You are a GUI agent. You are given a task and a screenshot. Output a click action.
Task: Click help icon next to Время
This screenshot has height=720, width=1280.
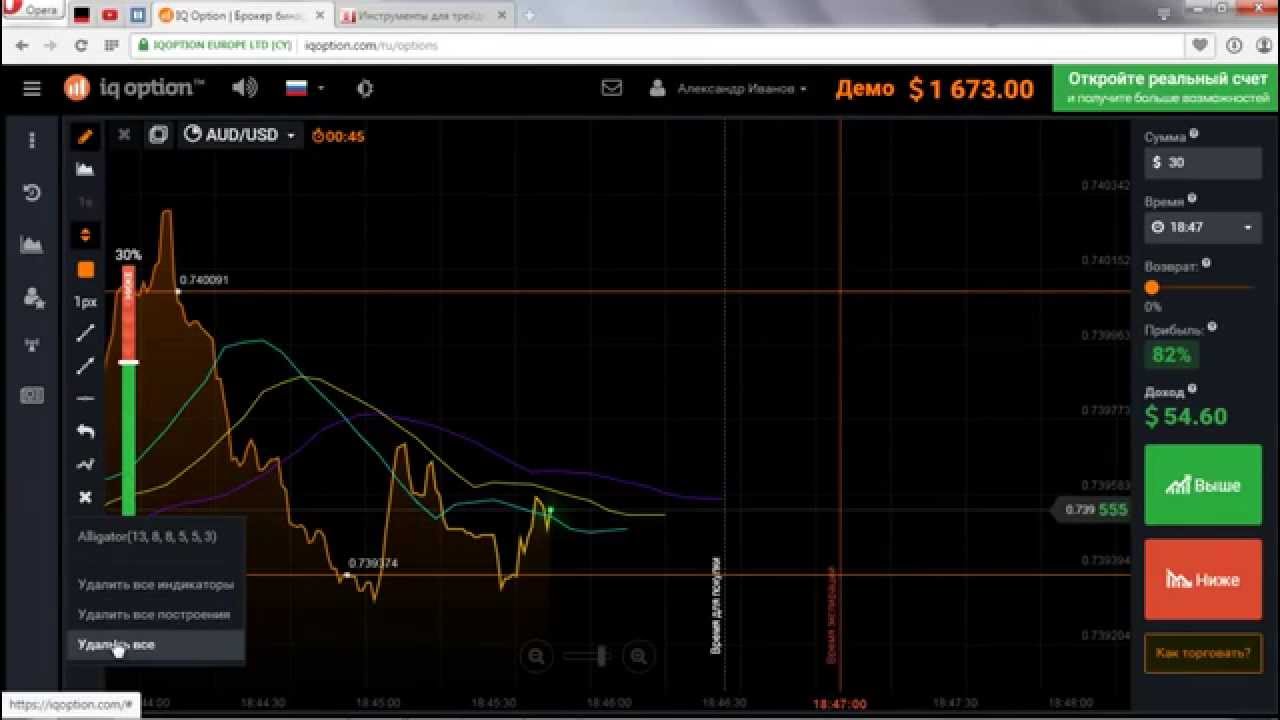(x=1193, y=198)
